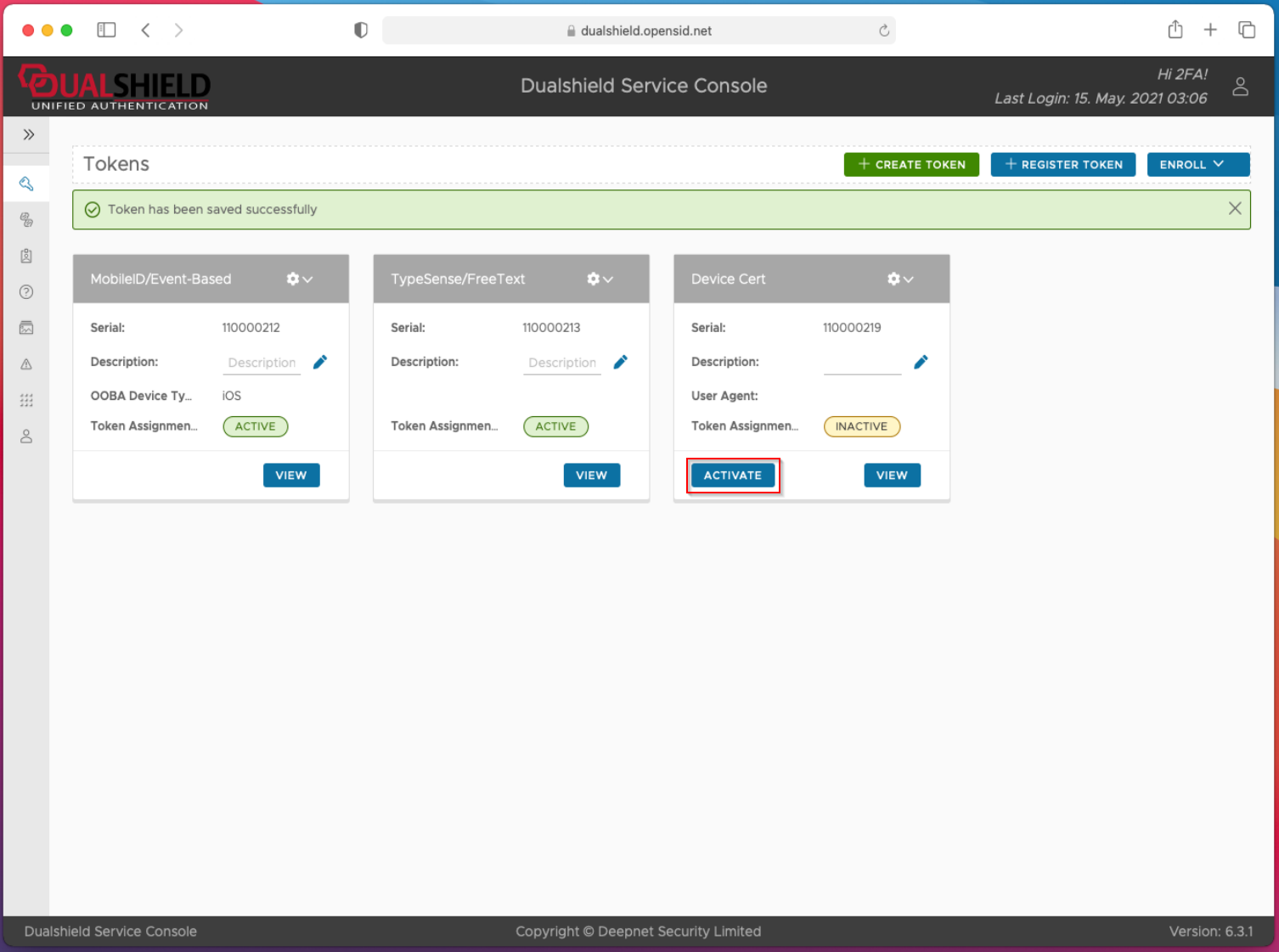The height and width of the screenshot is (952, 1279).
Task: View the TypeSense/FreeText token
Action: 591,476
